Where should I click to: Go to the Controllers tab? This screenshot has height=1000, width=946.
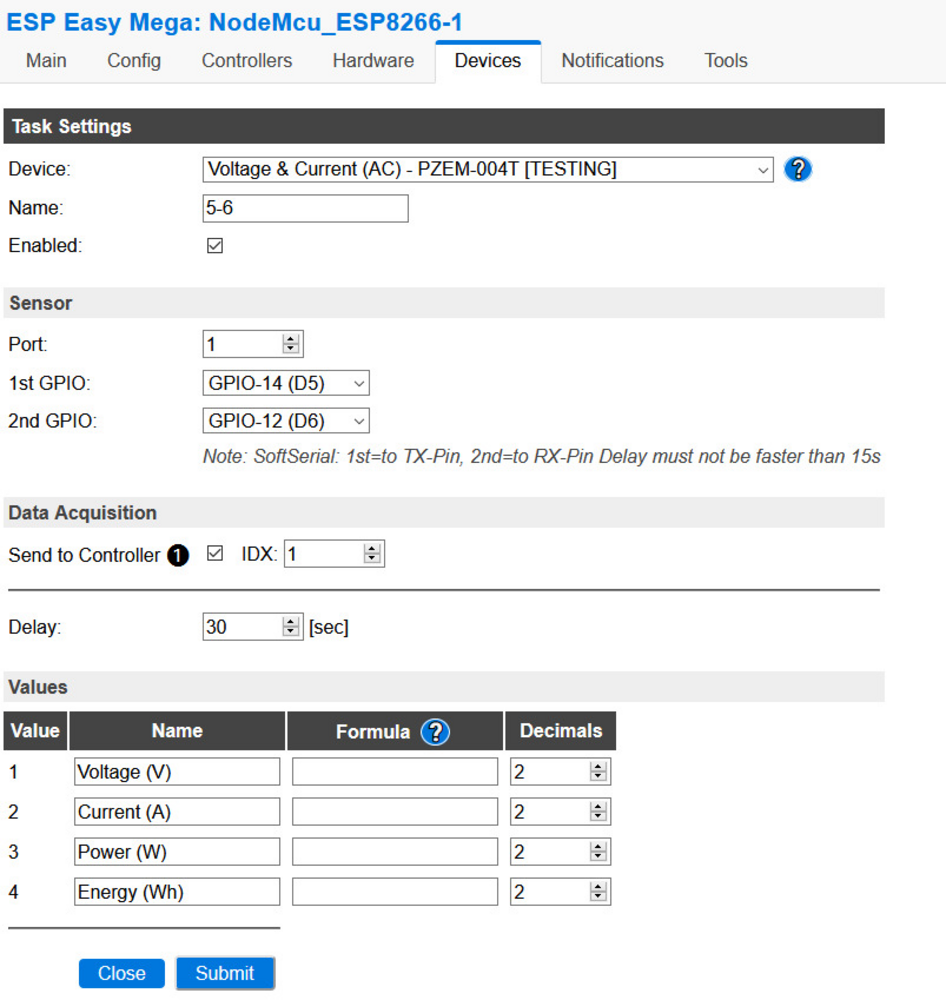coord(247,61)
